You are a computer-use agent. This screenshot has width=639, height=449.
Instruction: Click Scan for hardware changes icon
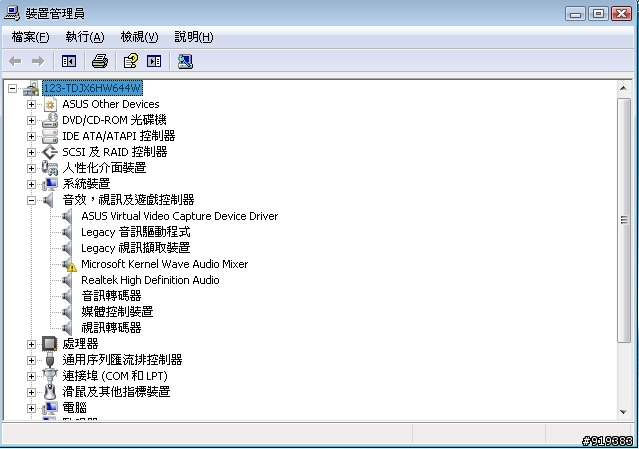[x=185, y=62]
